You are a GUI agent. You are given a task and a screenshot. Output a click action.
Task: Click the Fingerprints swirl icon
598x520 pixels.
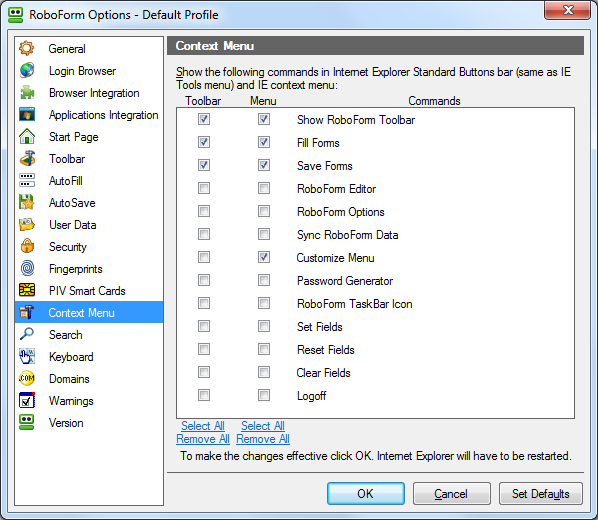pos(27,269)
